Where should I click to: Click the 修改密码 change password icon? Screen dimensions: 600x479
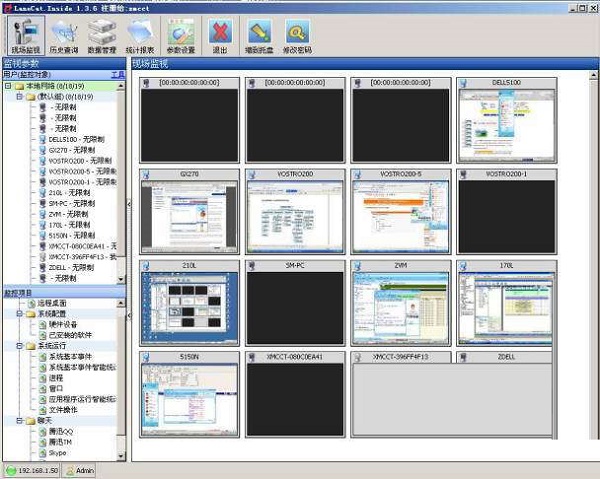[x=298, y=35]
